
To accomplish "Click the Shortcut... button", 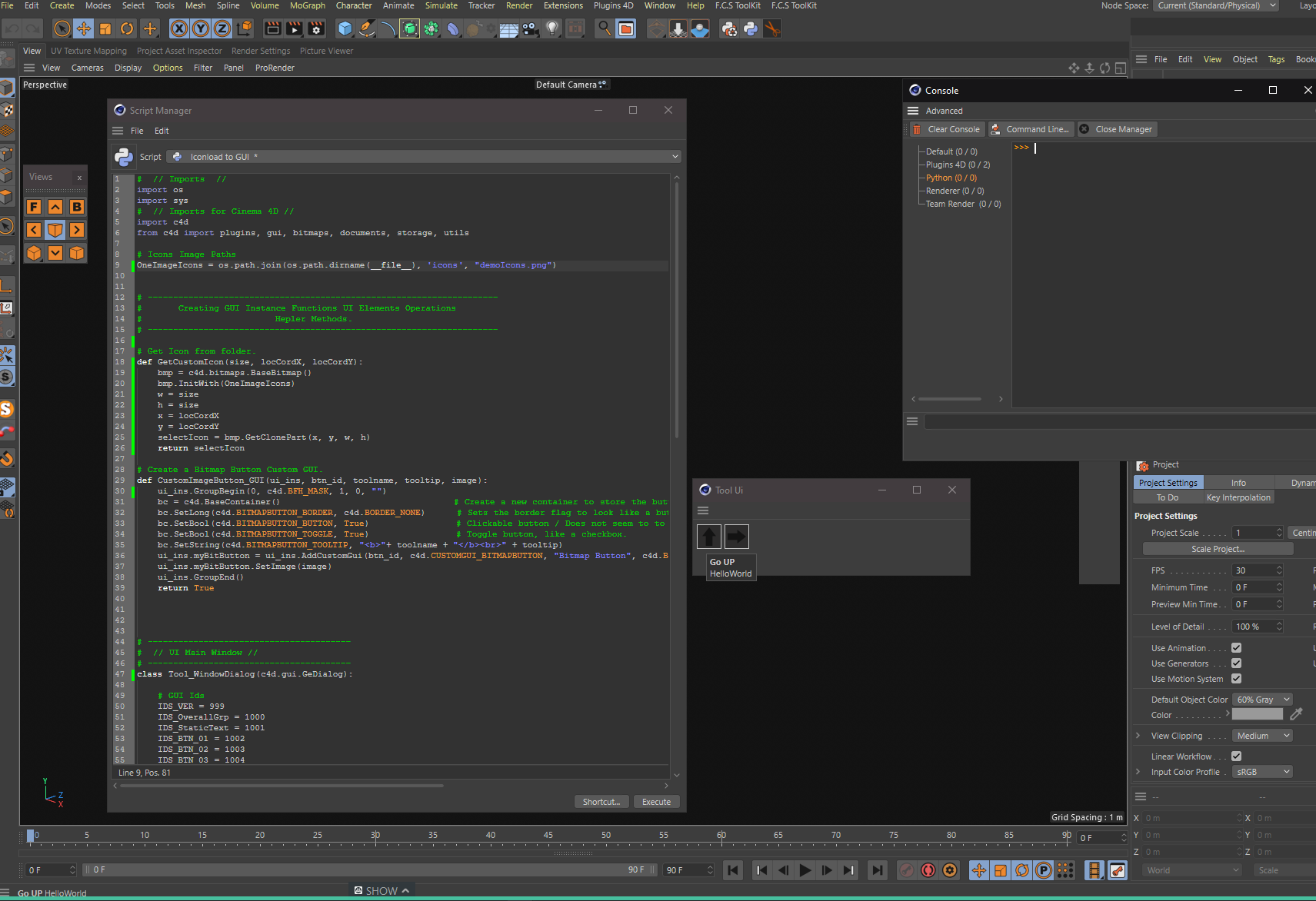I will coord(601,802).
